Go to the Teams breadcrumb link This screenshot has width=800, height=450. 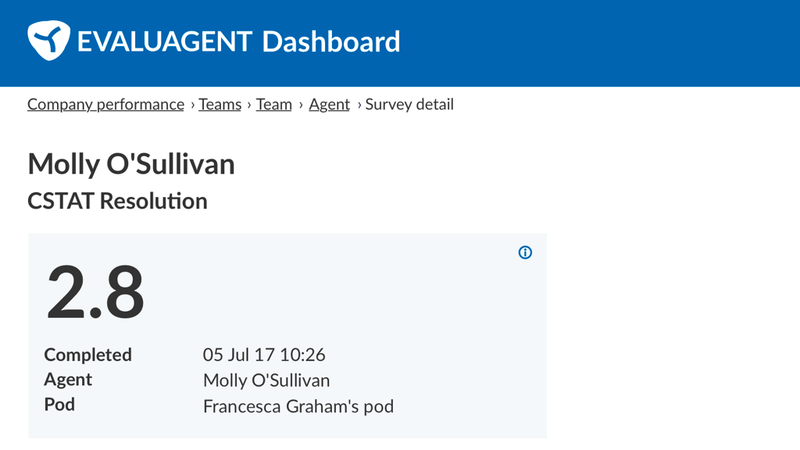tap(220, 104)
